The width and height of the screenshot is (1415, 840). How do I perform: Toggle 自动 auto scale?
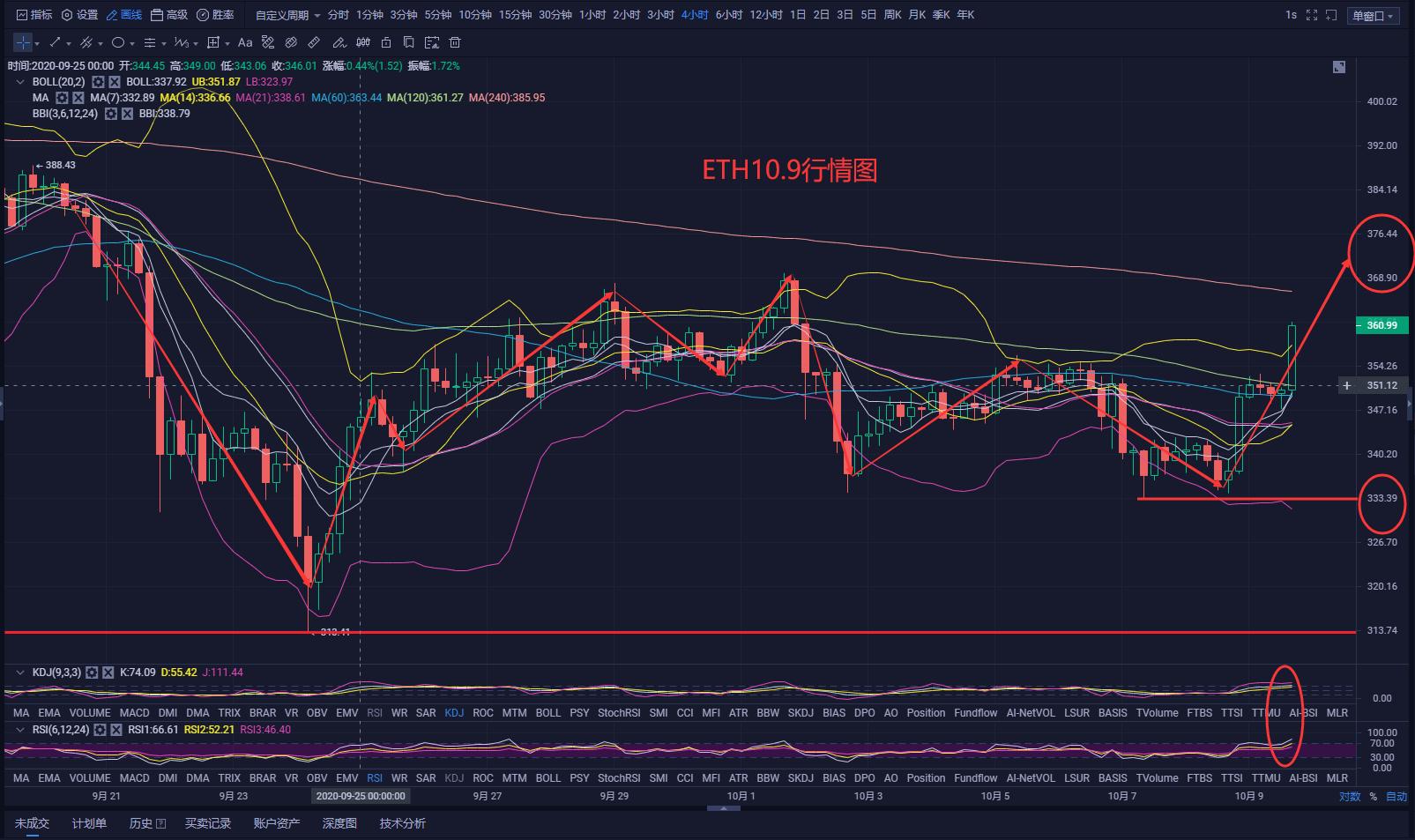coord(1396,796)
